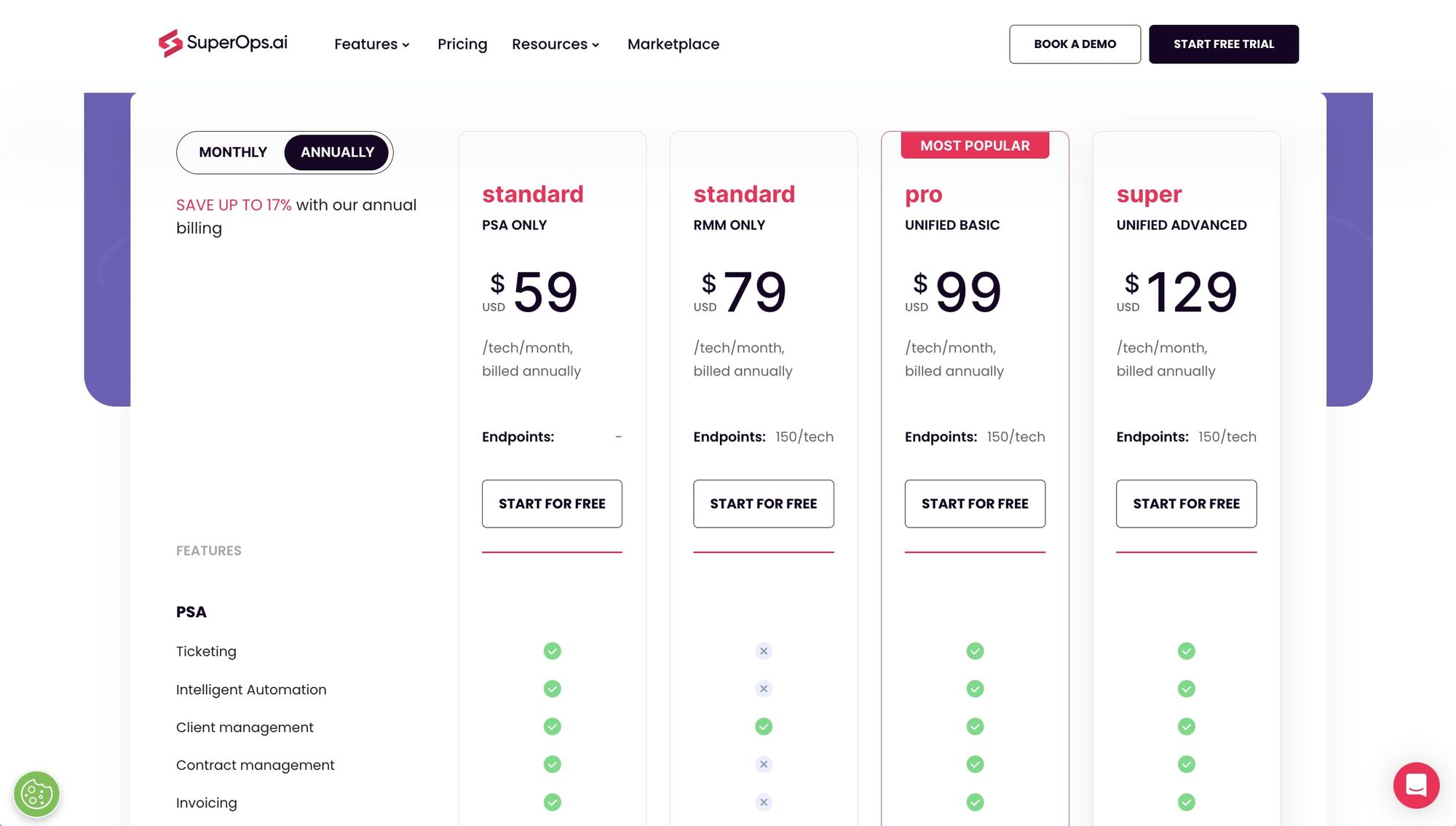Go to Marketplace
The height and width of the screenshot is (826, 1456).
(673, 44)
